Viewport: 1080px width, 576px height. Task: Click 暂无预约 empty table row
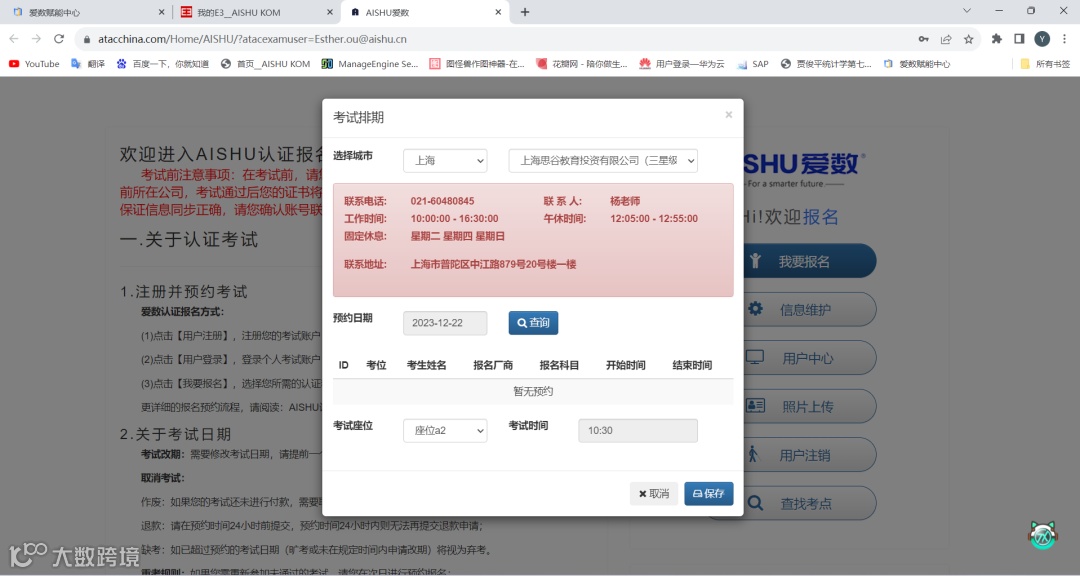click(533, 391)
